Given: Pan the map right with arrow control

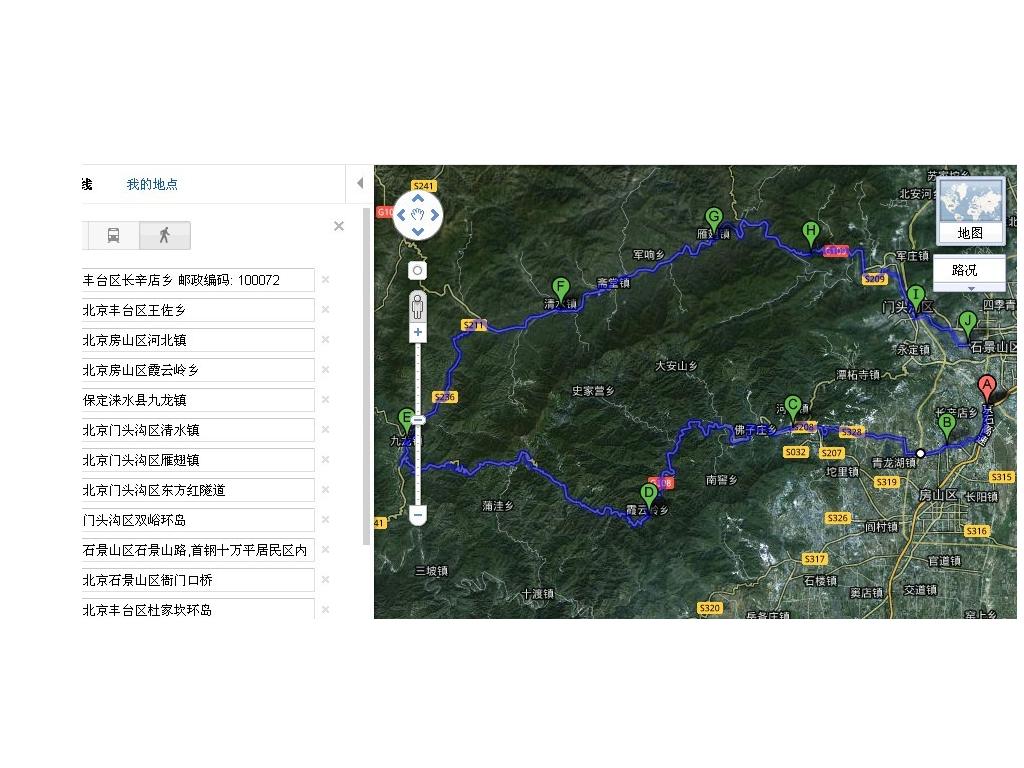Looking at the screenshot, I should click(x=435, y=214).
